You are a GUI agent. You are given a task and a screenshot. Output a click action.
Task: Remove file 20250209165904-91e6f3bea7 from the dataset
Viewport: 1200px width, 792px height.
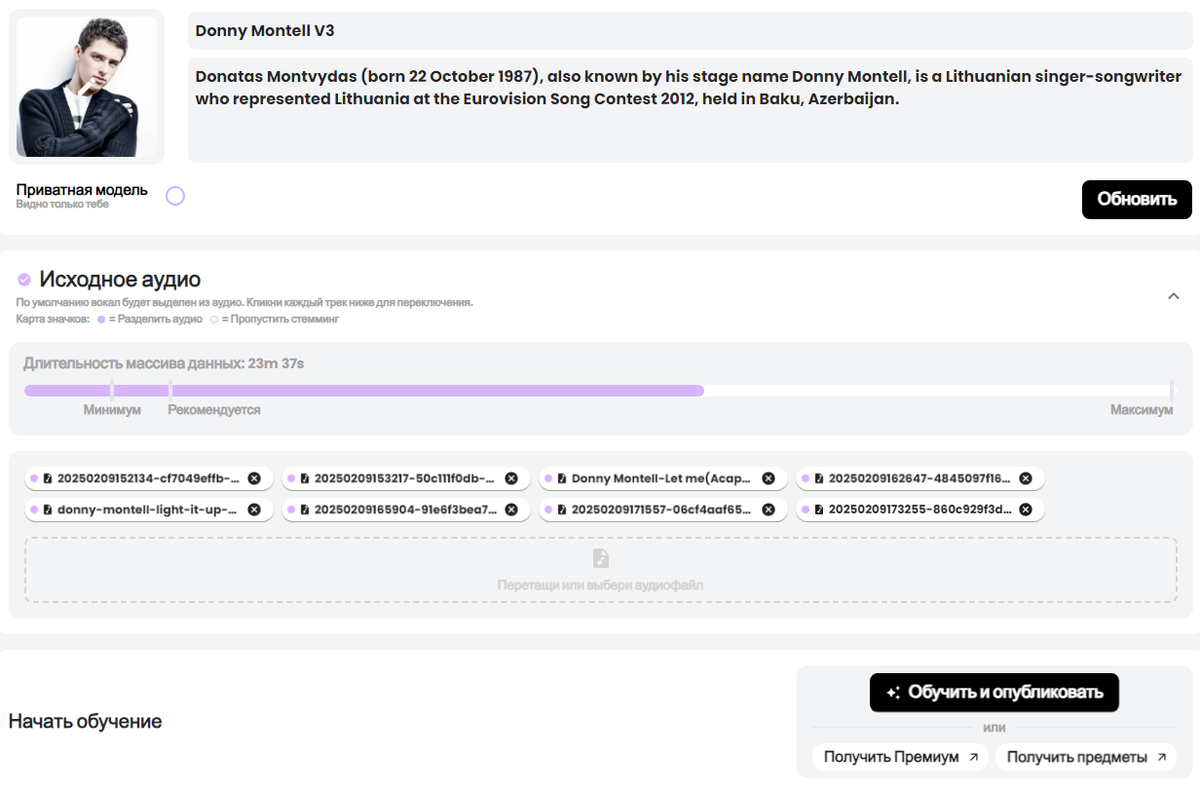tap(511, 510)
